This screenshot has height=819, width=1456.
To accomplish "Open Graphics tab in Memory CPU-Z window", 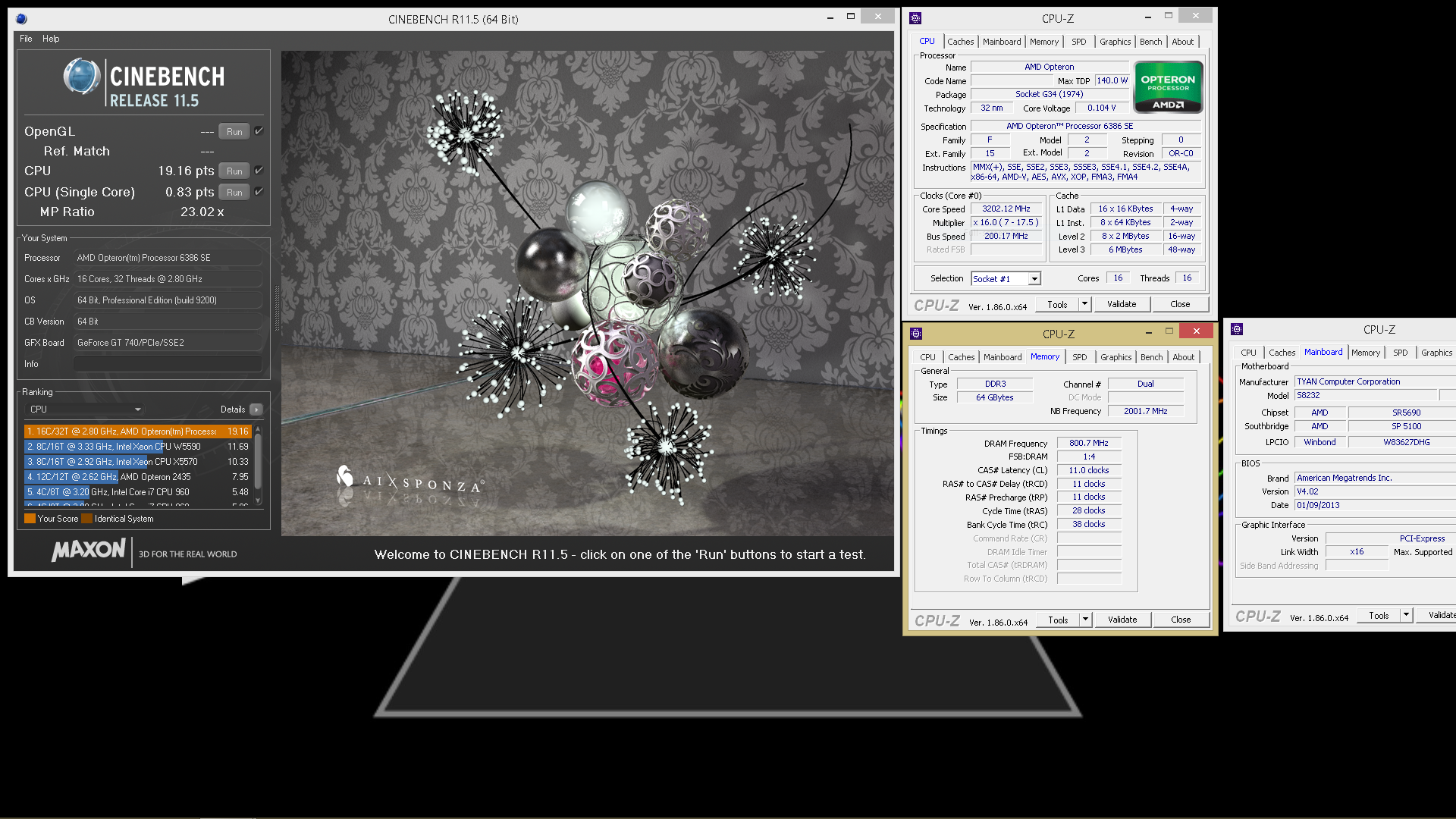I will 1116,357.
